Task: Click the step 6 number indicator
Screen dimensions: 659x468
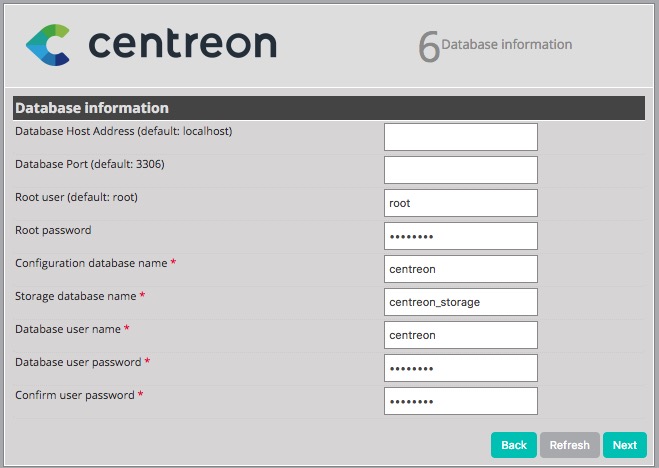Action: (428, 47)
